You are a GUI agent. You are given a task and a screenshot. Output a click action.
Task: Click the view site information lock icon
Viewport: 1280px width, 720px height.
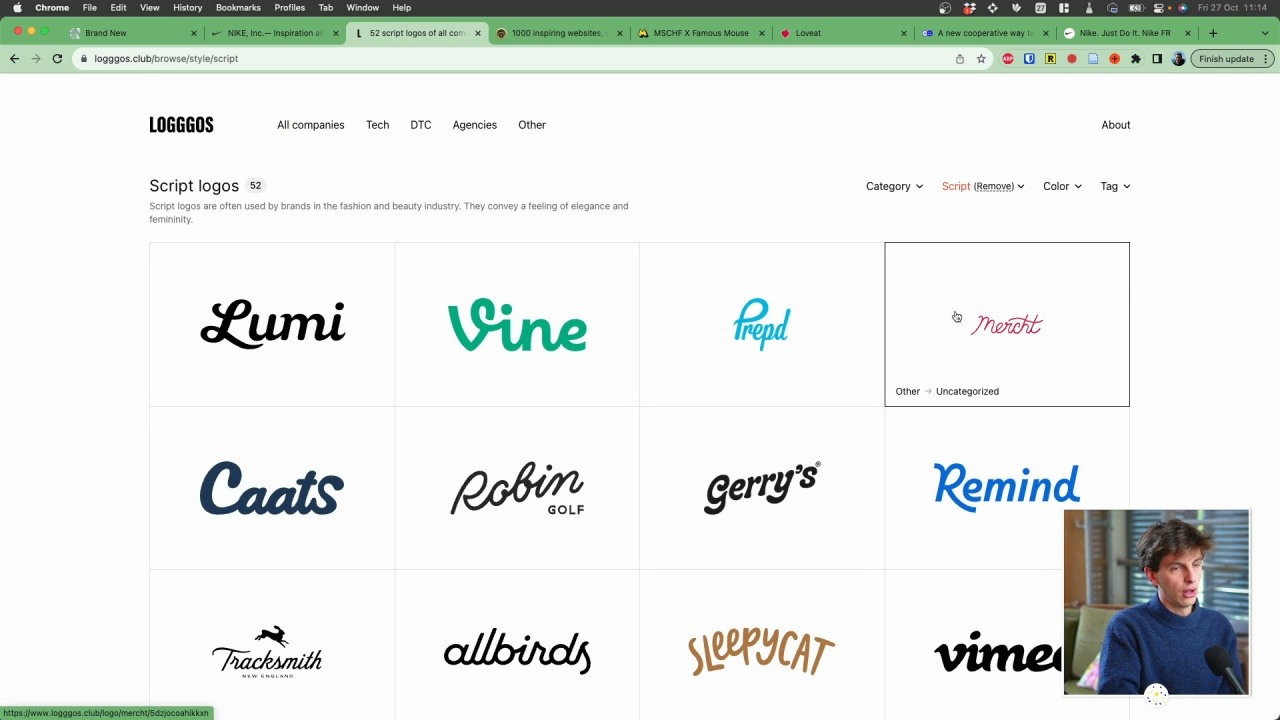coord(84,59)
